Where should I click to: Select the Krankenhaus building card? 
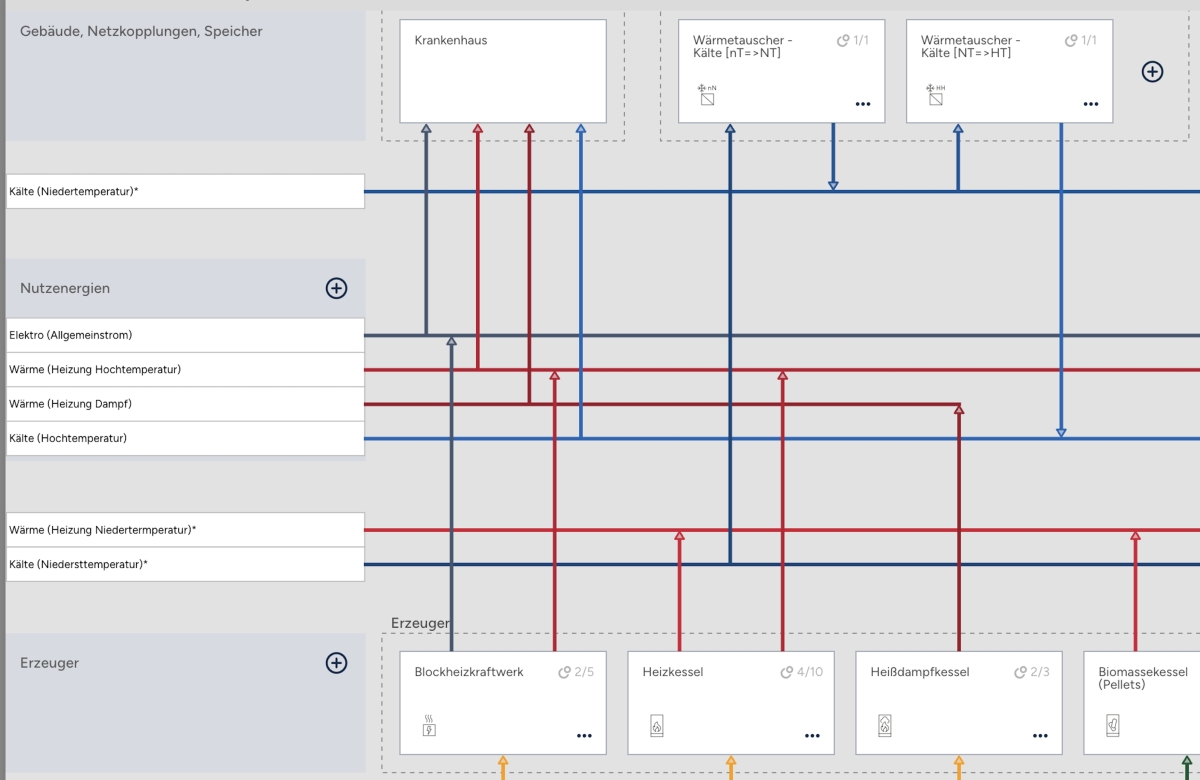pyautogui.click(x=503, y=70)
